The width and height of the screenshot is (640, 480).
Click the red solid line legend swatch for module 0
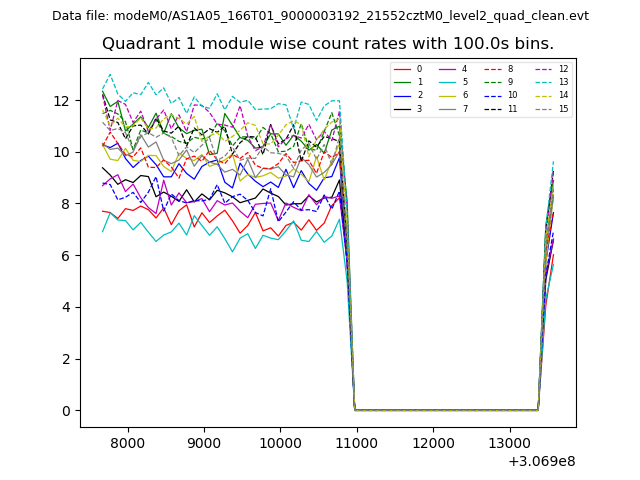point(401,69)
